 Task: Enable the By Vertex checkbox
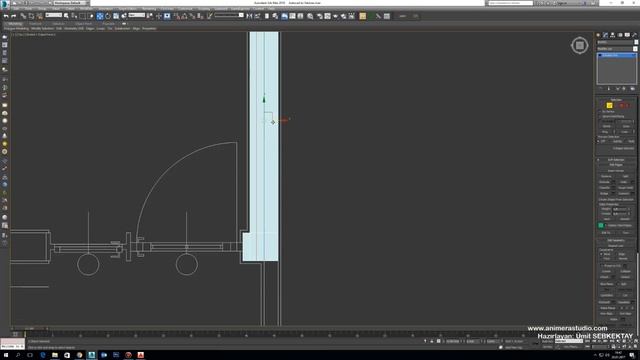pos(600,111)
